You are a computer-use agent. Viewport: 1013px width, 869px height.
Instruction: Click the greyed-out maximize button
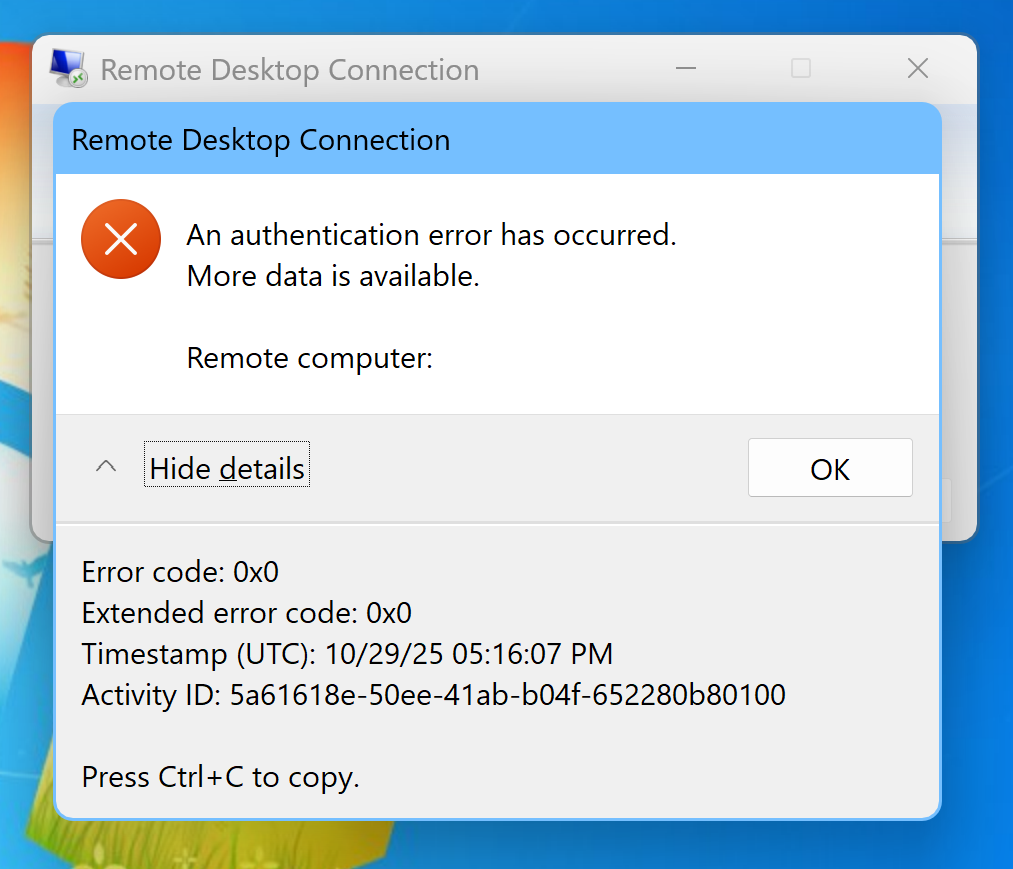pos(801,68)
